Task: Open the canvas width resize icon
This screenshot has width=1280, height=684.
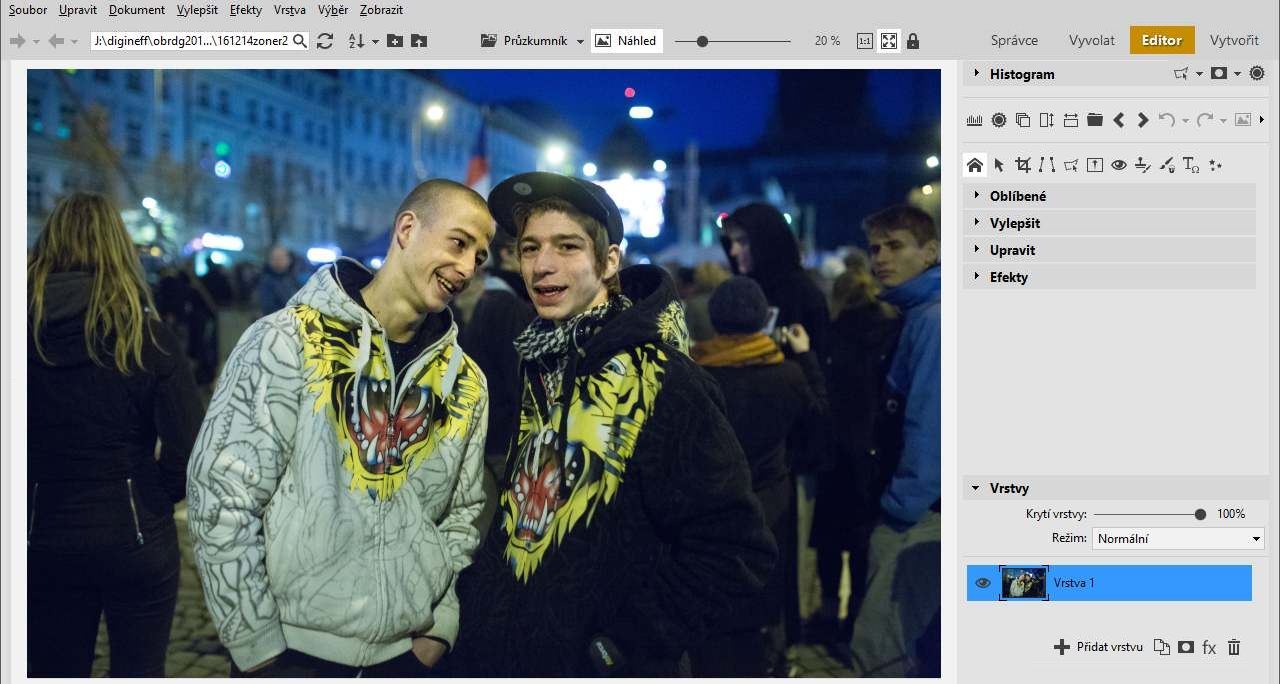Action: click(1071, 120)
